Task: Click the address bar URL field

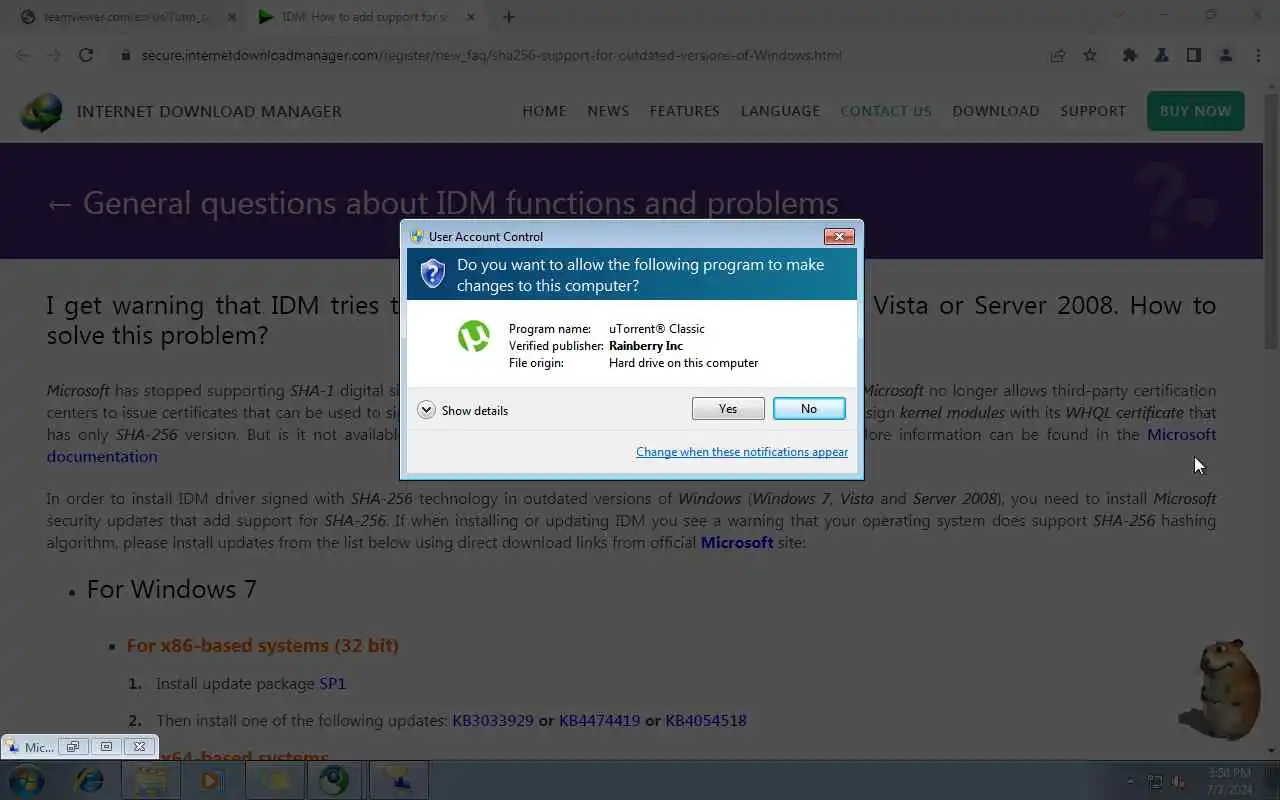Action: pyautogui.click(x=491, y=55)
